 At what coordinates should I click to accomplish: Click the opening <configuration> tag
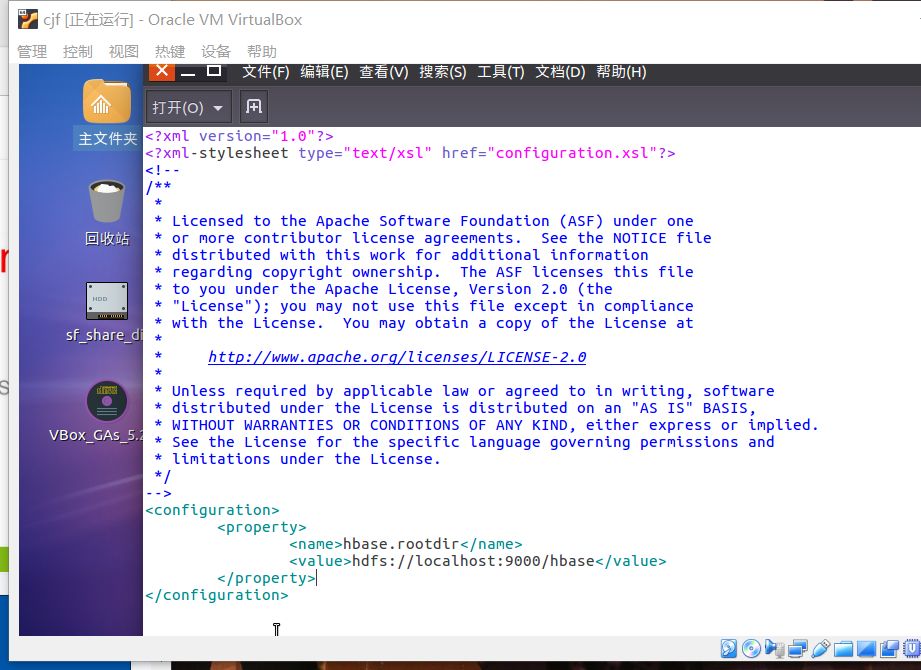(x=212, y=510)
